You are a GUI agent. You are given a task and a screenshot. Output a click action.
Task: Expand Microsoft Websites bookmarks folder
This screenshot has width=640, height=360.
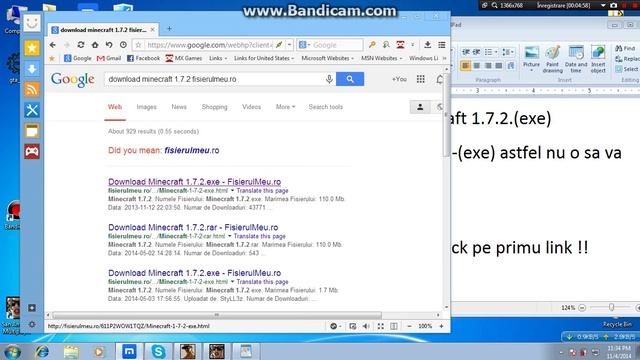pos(327,58)
